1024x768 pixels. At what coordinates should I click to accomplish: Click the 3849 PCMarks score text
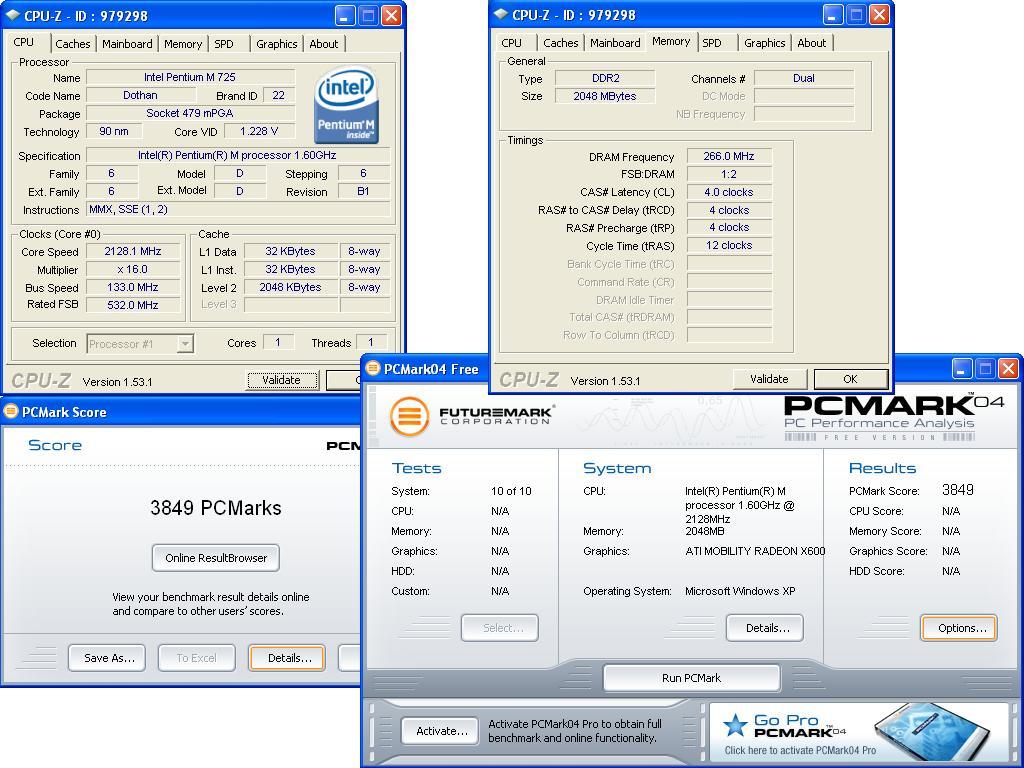[x=216, y=507]
